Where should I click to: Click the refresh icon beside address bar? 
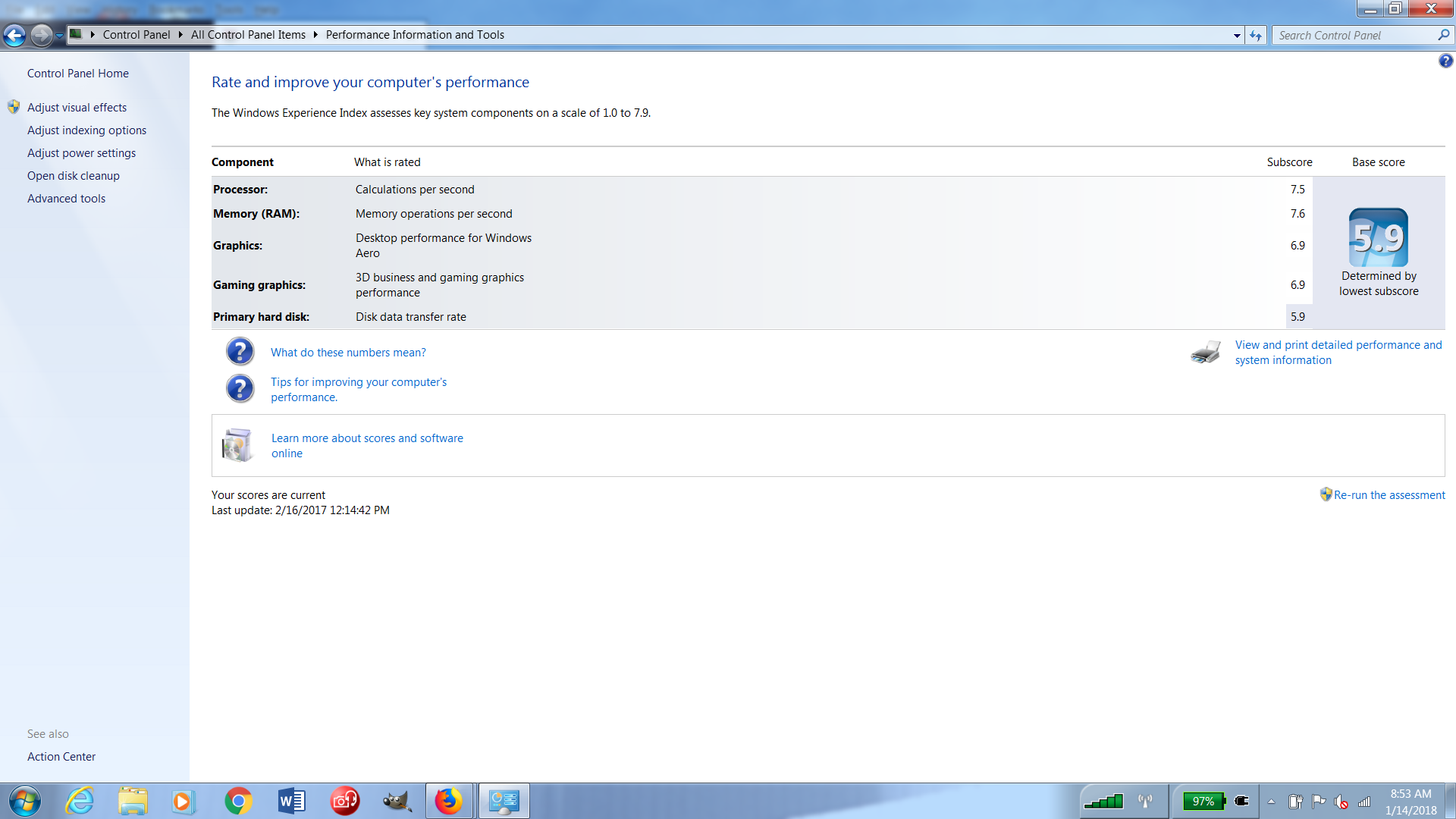(1256, 35)
